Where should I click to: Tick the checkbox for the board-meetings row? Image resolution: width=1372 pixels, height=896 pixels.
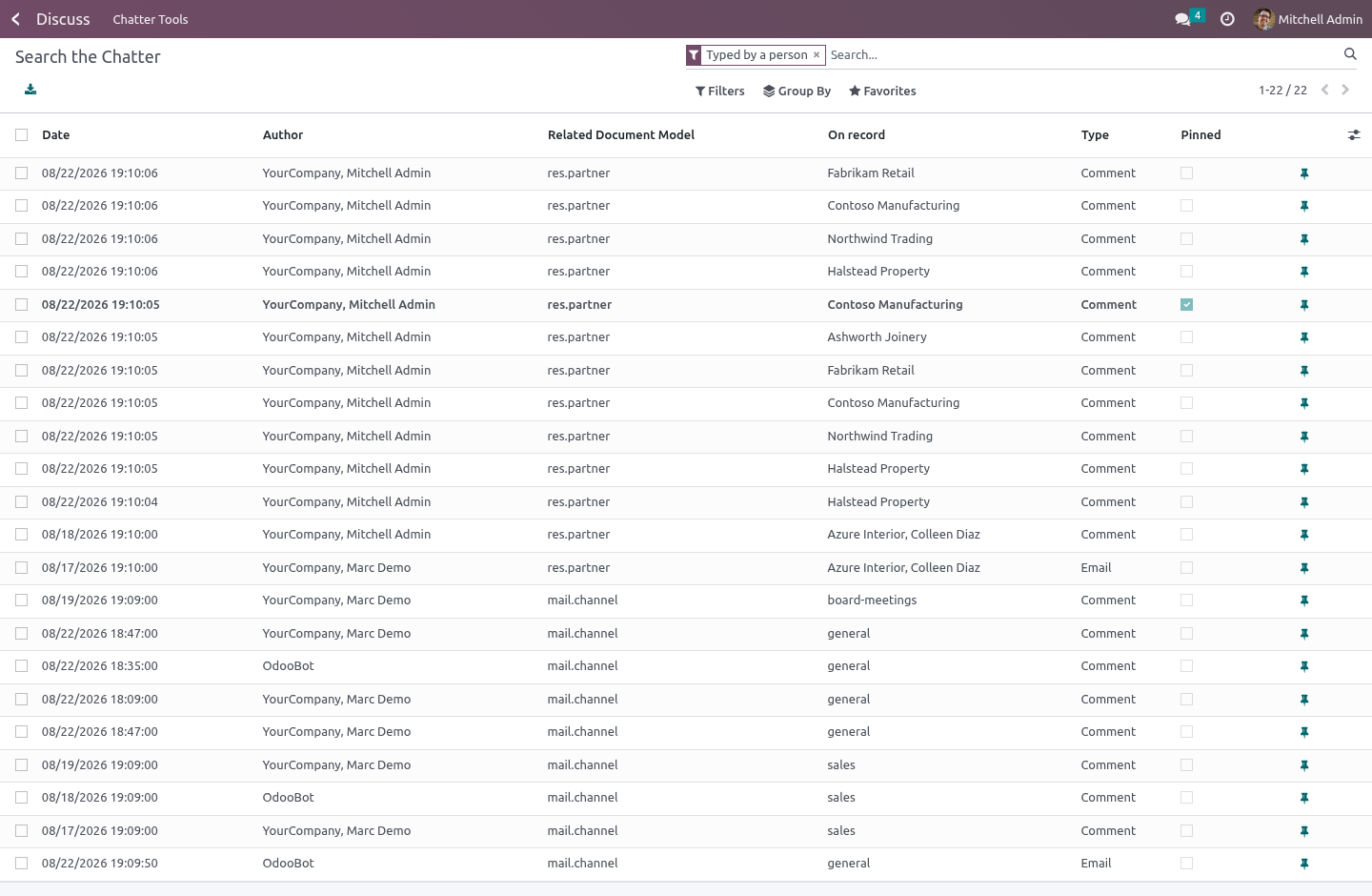click(22, 601)
